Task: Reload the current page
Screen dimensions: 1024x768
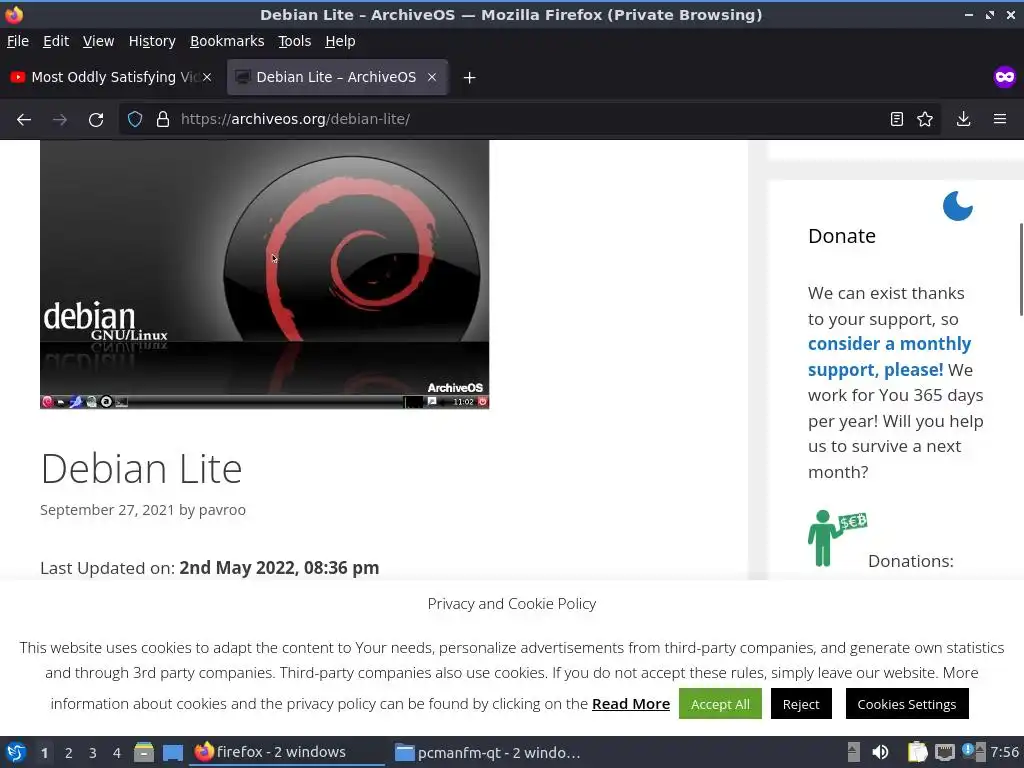Action: pos(96,120)
